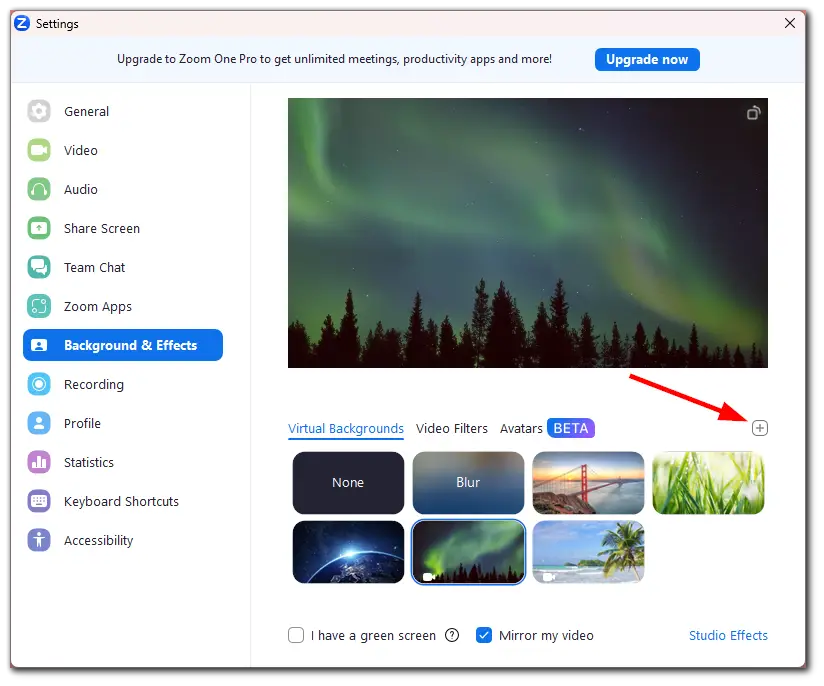824x686 pixels.
Task: Open the Studio Effects link
Action: tap(728, 636)
